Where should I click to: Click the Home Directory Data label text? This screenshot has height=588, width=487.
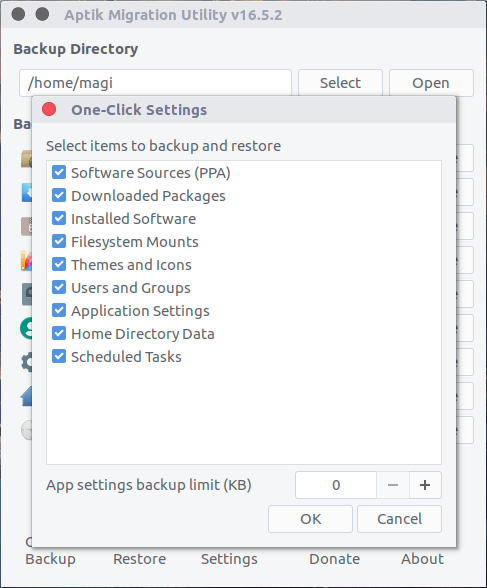coord(143,334)
